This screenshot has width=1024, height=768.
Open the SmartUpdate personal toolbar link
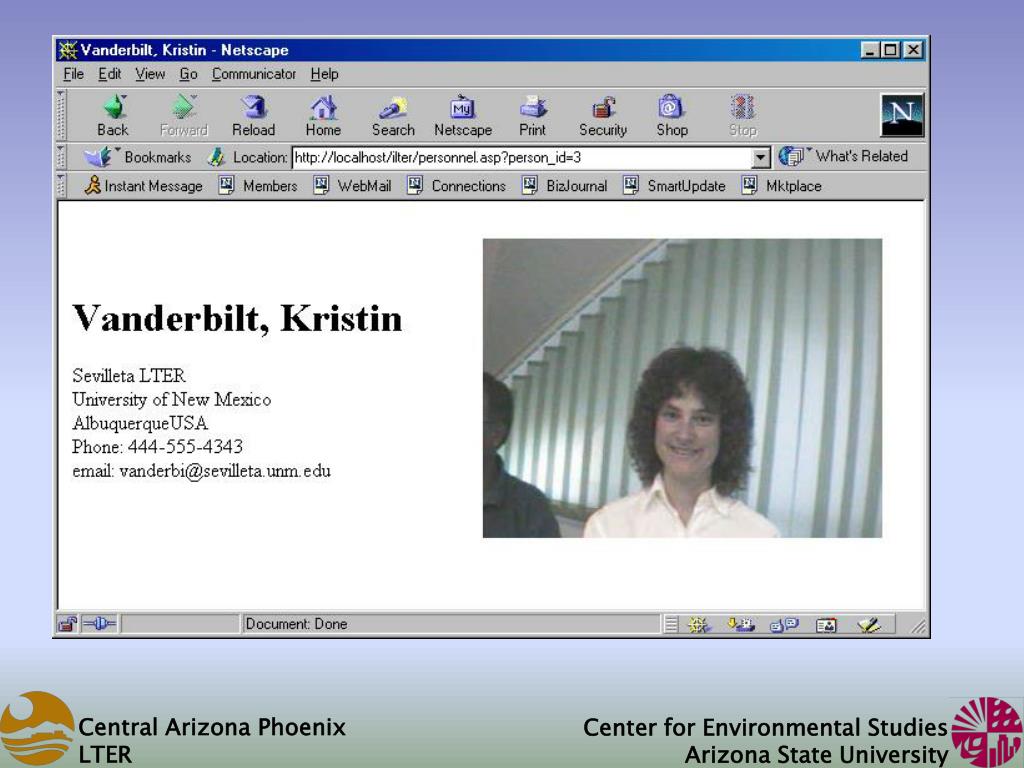tap(674, 186)
